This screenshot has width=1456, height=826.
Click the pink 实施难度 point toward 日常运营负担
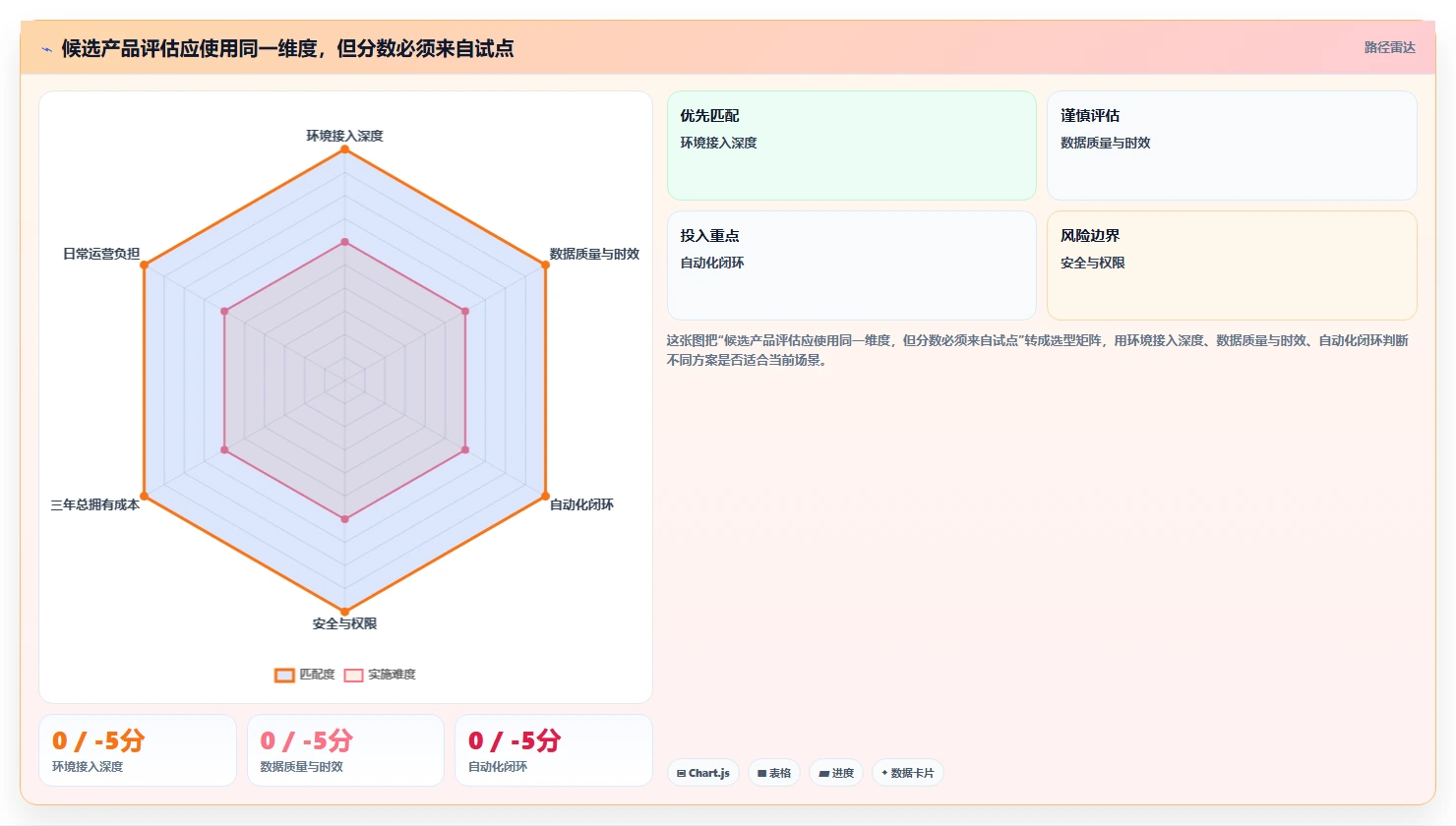(x=224, y=311)
